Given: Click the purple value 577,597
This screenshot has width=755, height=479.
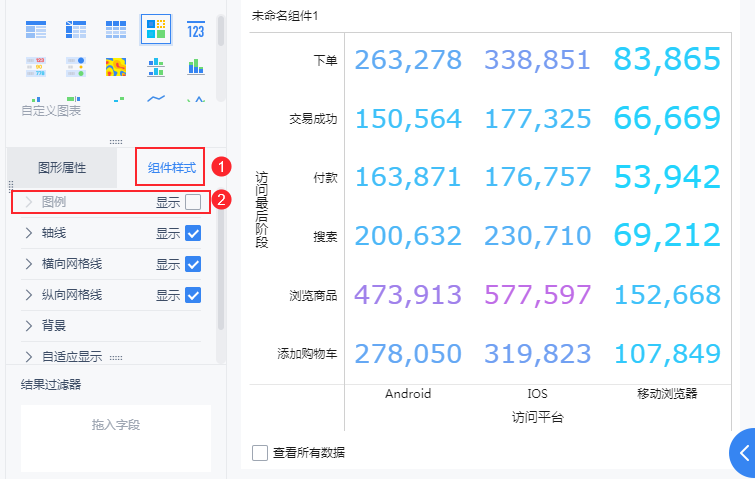Looking at the screenshot, I should click(x=537, y=295).
